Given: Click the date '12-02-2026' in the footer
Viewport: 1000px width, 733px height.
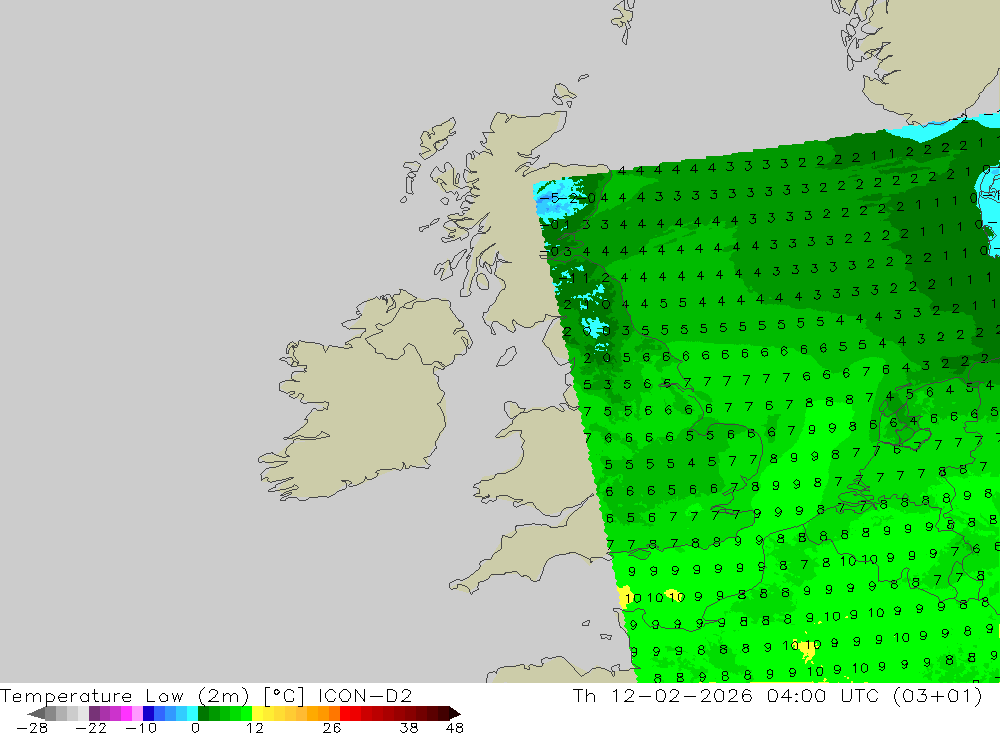Looking at the screenshot, I should (x=682, y=695).
